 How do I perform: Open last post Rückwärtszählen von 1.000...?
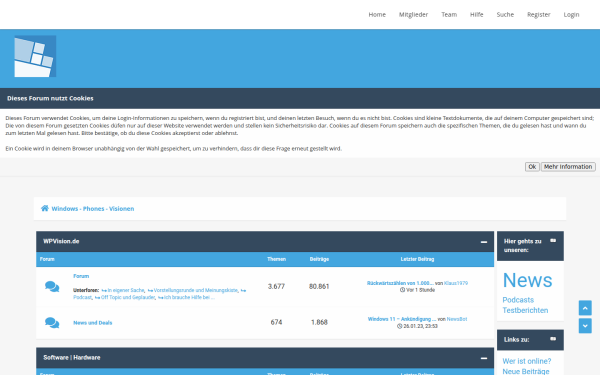tap(400, 283)
